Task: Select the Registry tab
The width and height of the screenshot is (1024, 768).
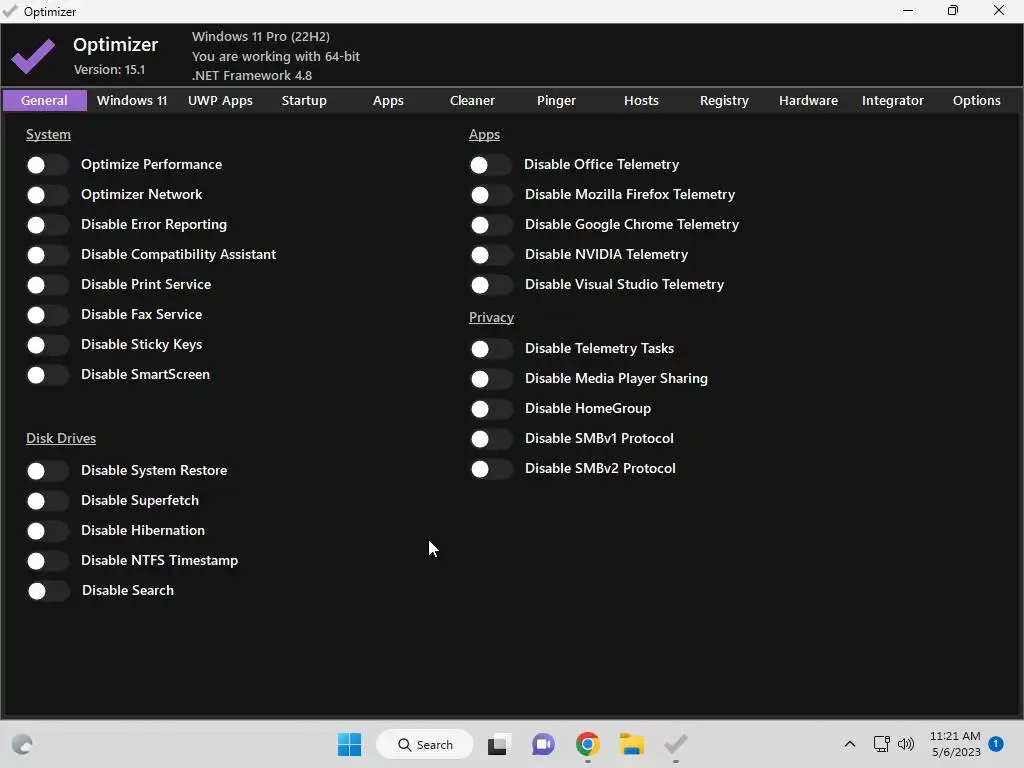Action: [x=724, y=101]
